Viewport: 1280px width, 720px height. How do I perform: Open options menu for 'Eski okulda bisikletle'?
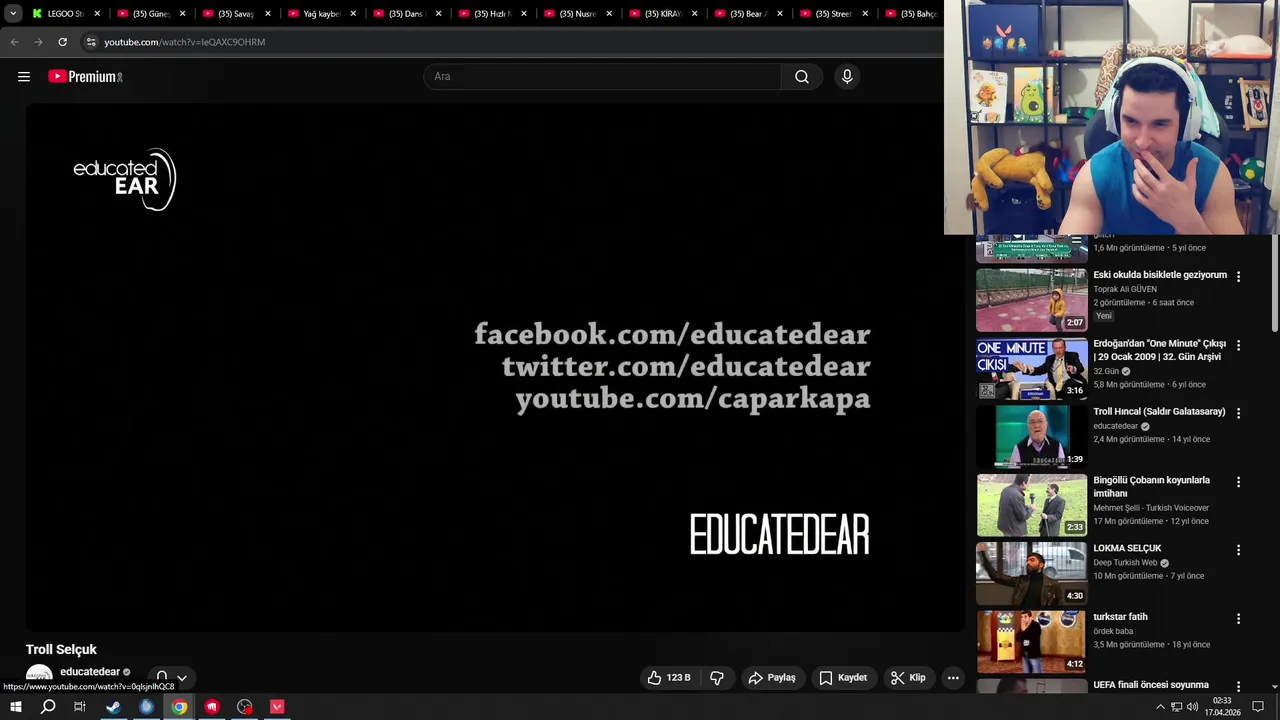pyautogui.click(x=1238, y=277)
